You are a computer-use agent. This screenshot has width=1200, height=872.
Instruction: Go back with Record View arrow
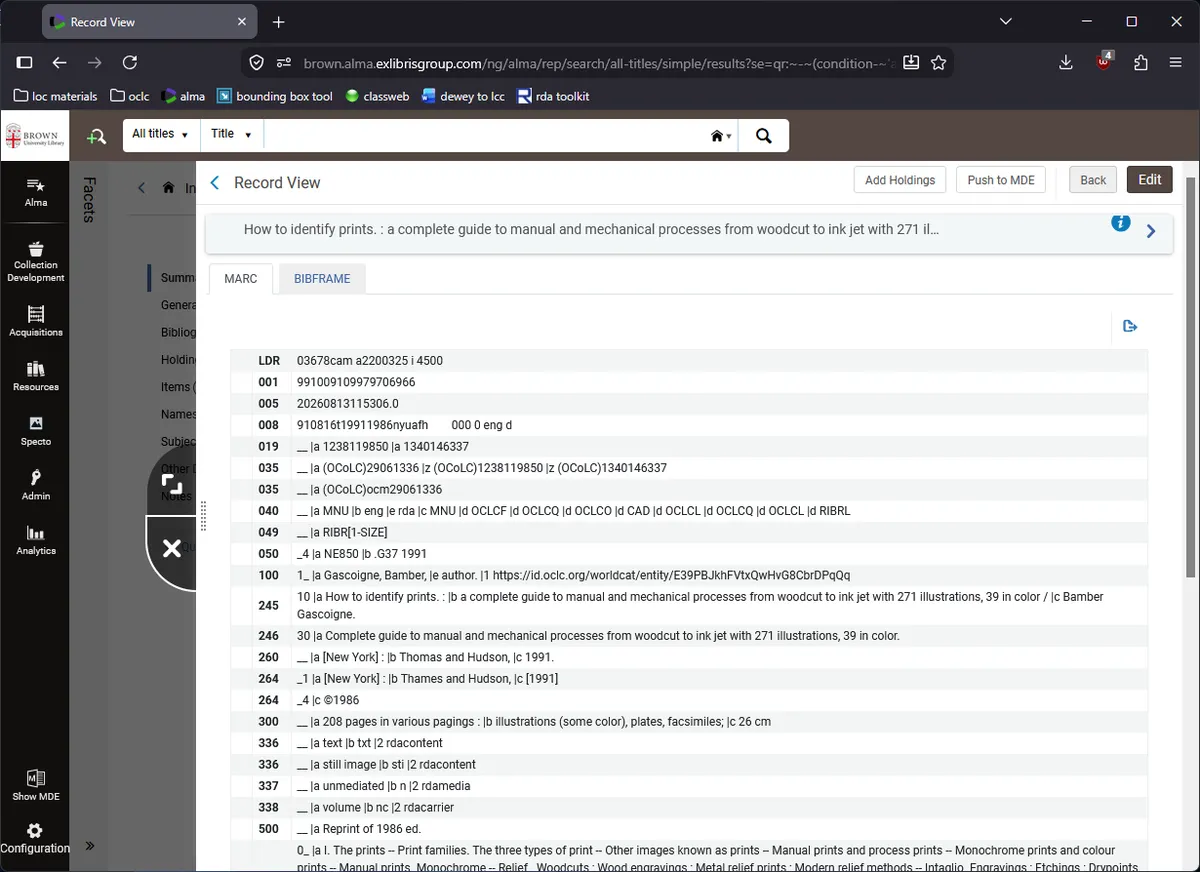point(214,182)
